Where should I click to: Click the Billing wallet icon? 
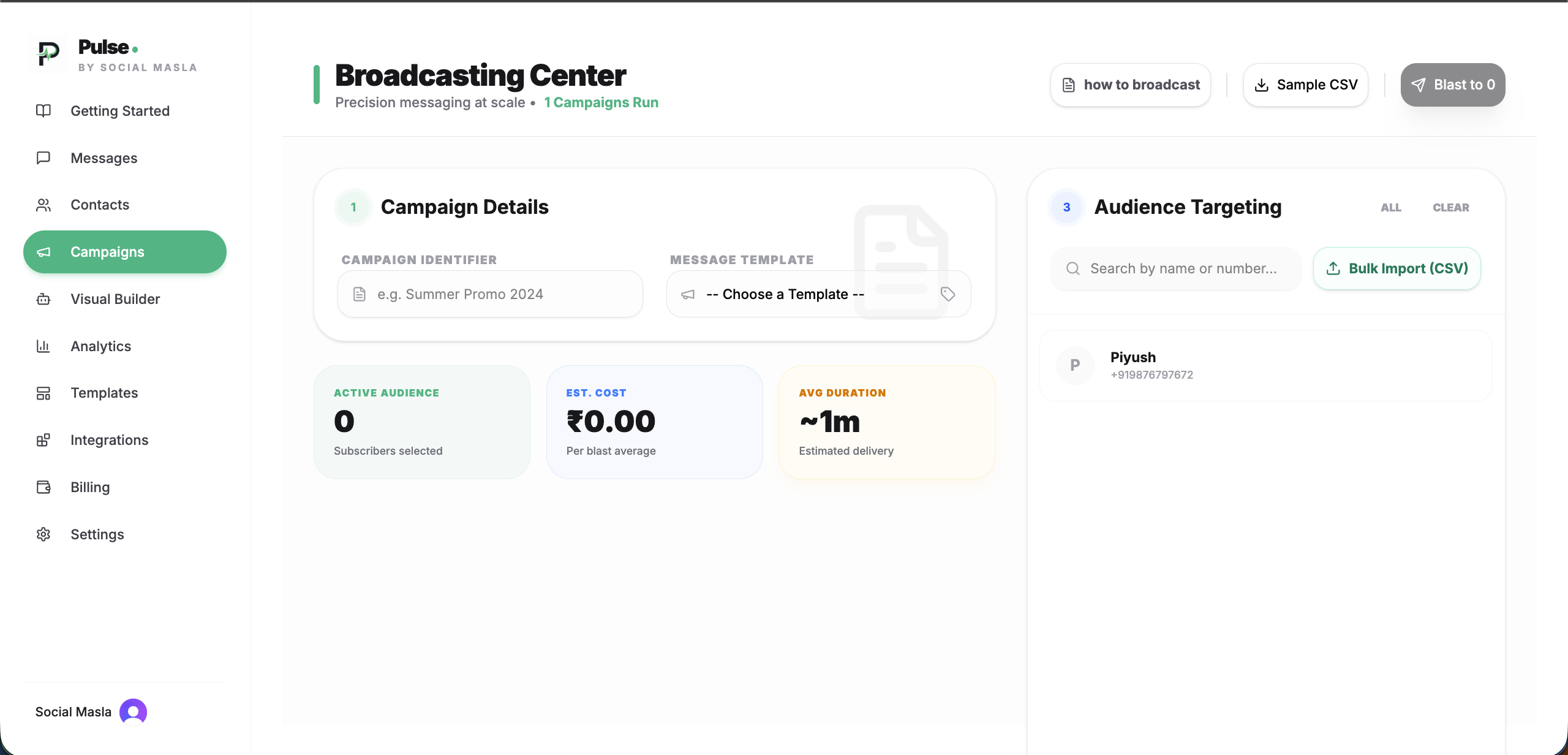pyautogui.click(x=43, y=487)
